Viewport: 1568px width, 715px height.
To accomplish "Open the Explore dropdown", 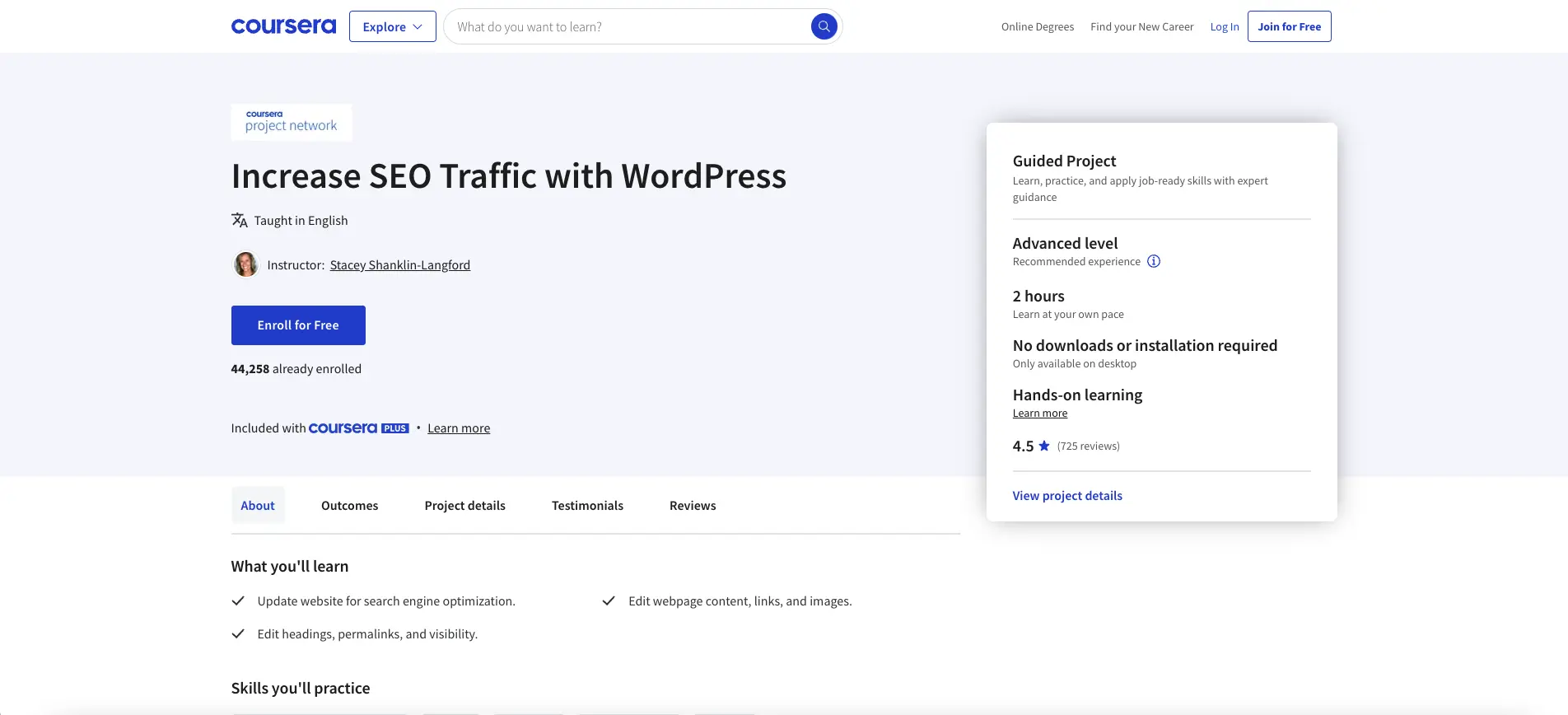I will click(x=393, y=26).
